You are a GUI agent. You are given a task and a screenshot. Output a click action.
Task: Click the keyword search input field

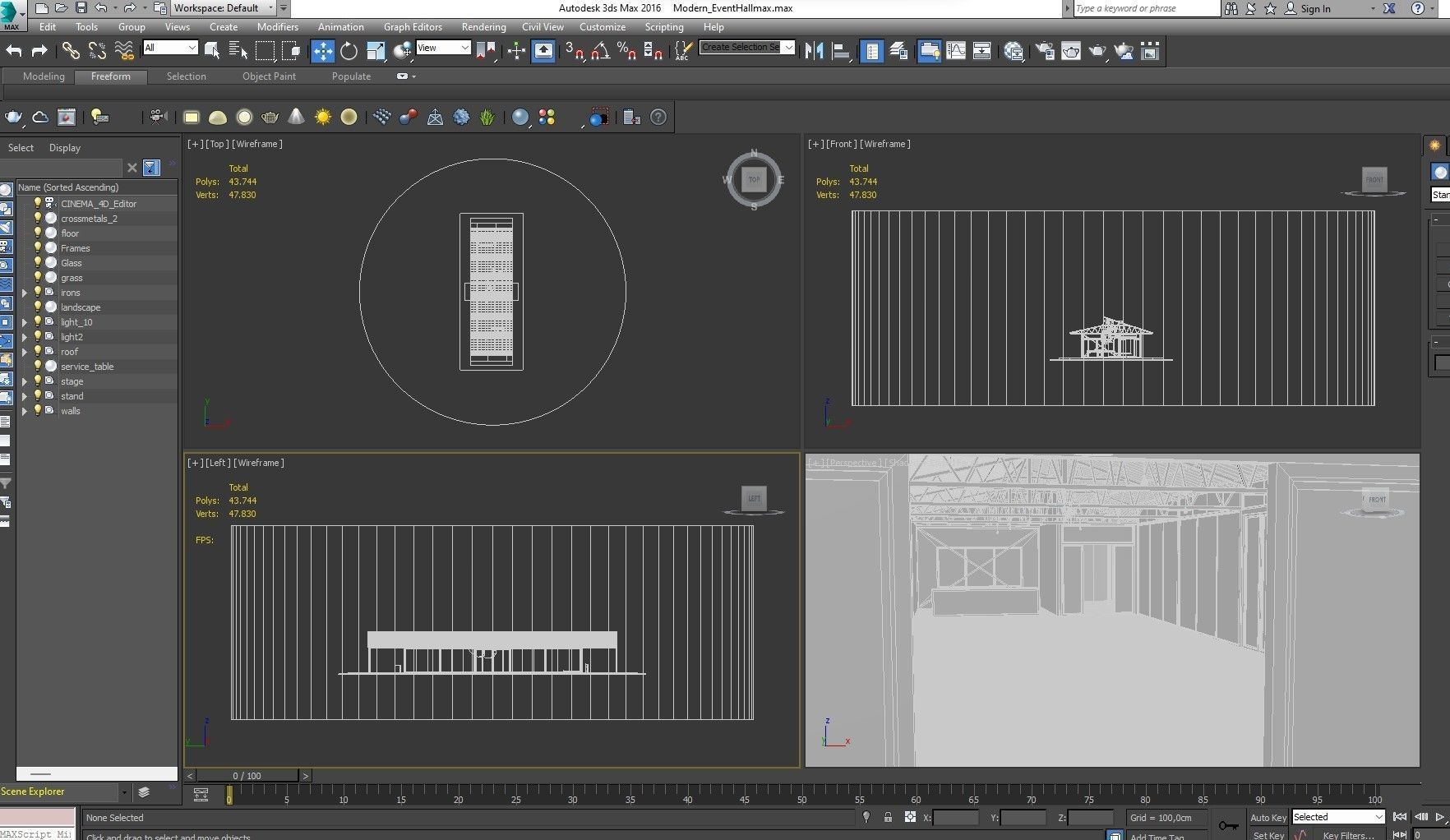pos(1146,8)
